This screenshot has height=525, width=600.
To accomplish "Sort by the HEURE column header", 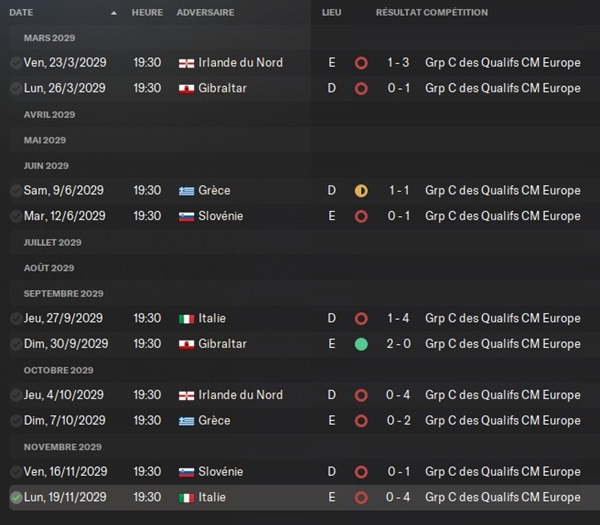I will point(147,13).
